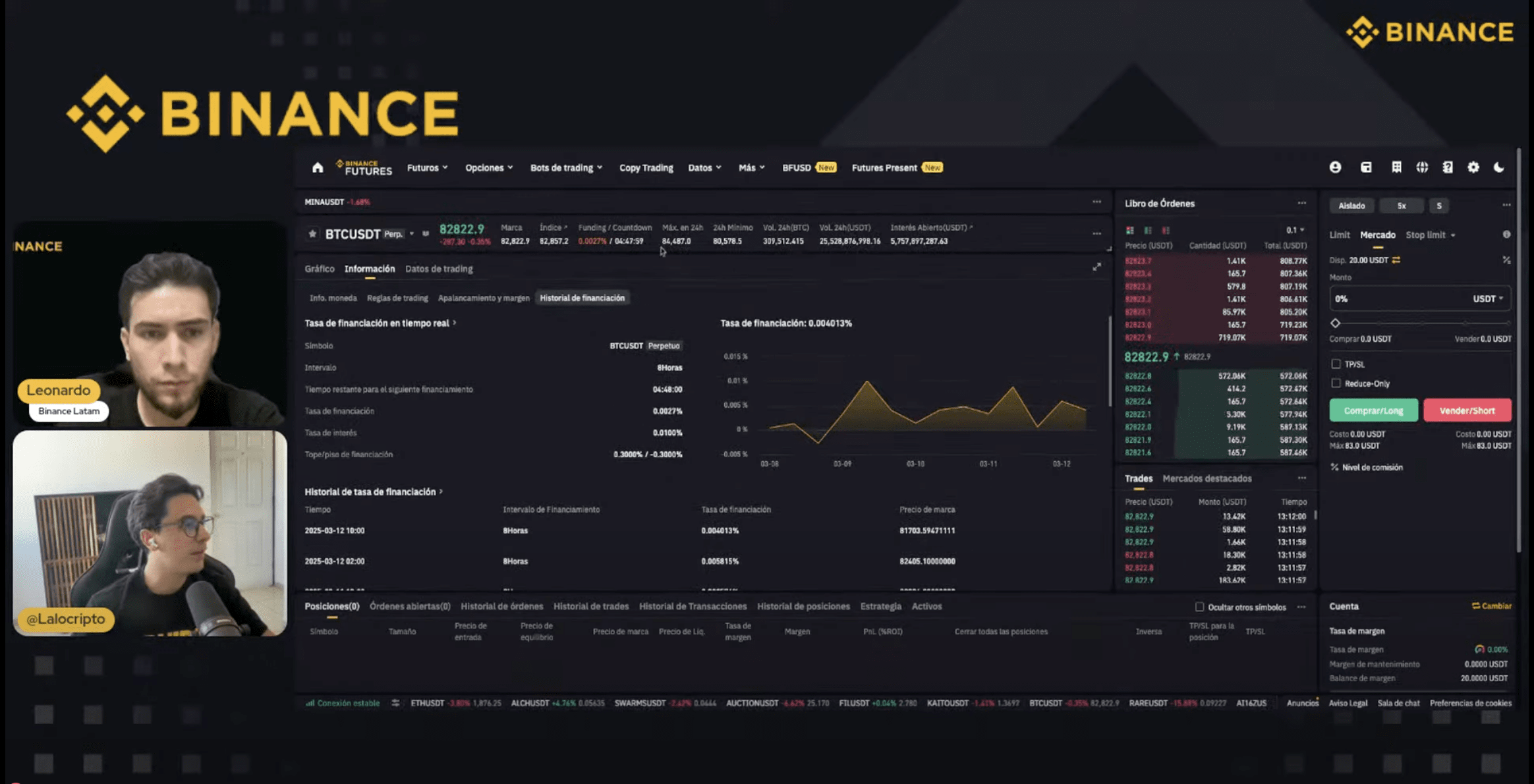Open the help tutorial icon
The width and height of the screenshot is (1534, 784).
1448,167
